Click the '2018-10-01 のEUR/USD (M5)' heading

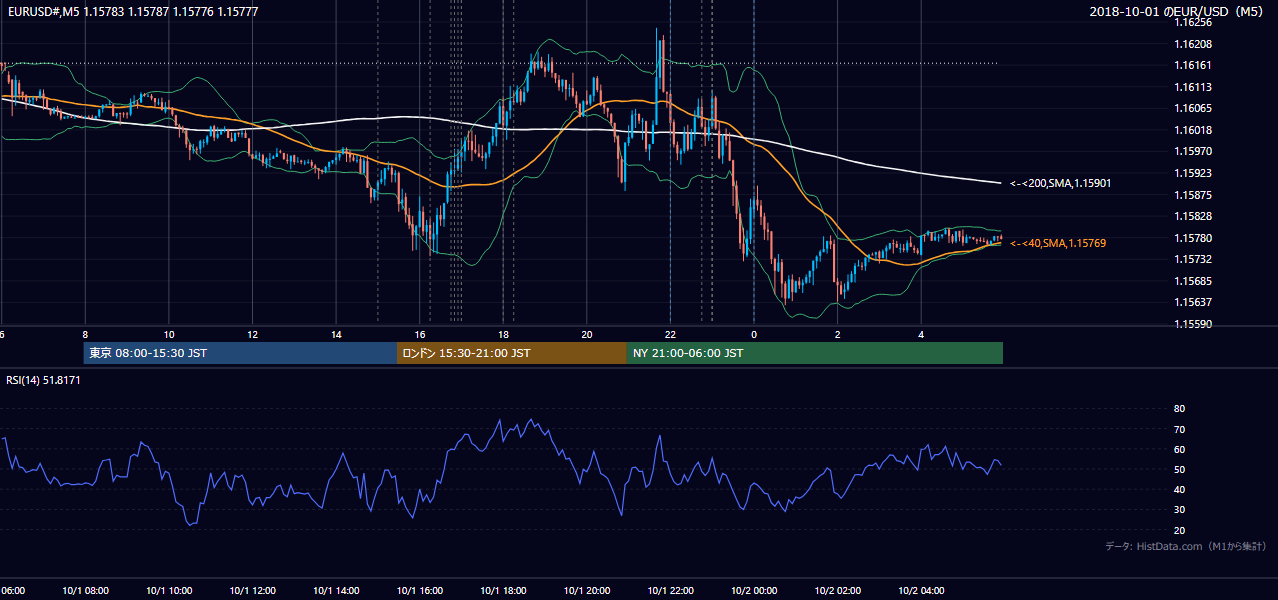pos(1178,12)
